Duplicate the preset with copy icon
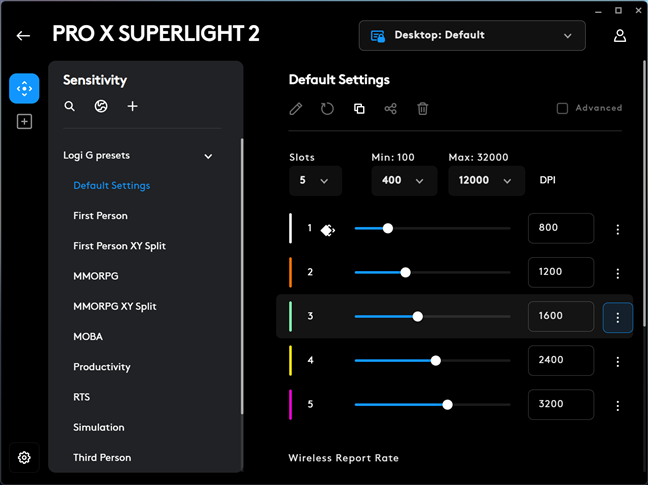648x485 pixels. tap(359, 109)
